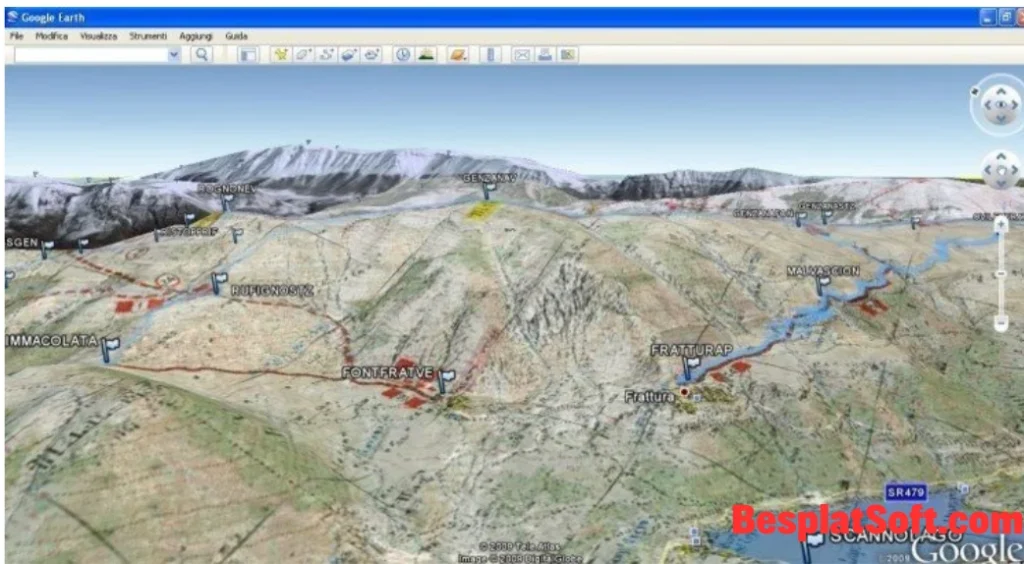Click the GENZANAV placemark flag
Viewport: 1024px width, 564px height.
(489, 190)
